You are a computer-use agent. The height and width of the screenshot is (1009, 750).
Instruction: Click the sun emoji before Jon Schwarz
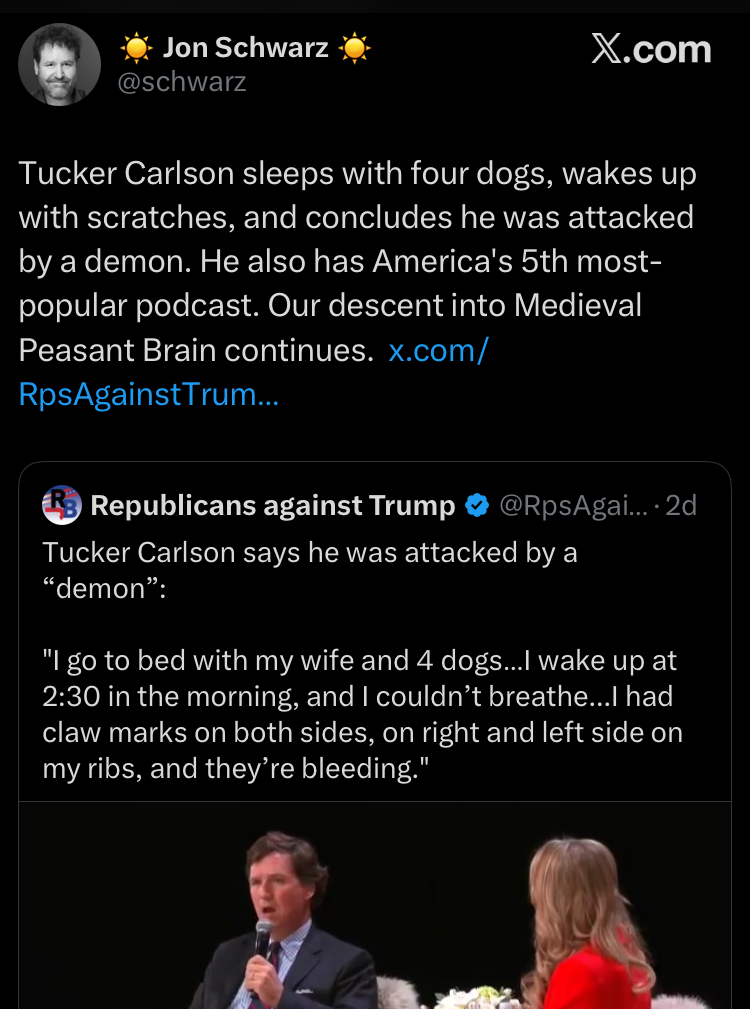(136, 47)
